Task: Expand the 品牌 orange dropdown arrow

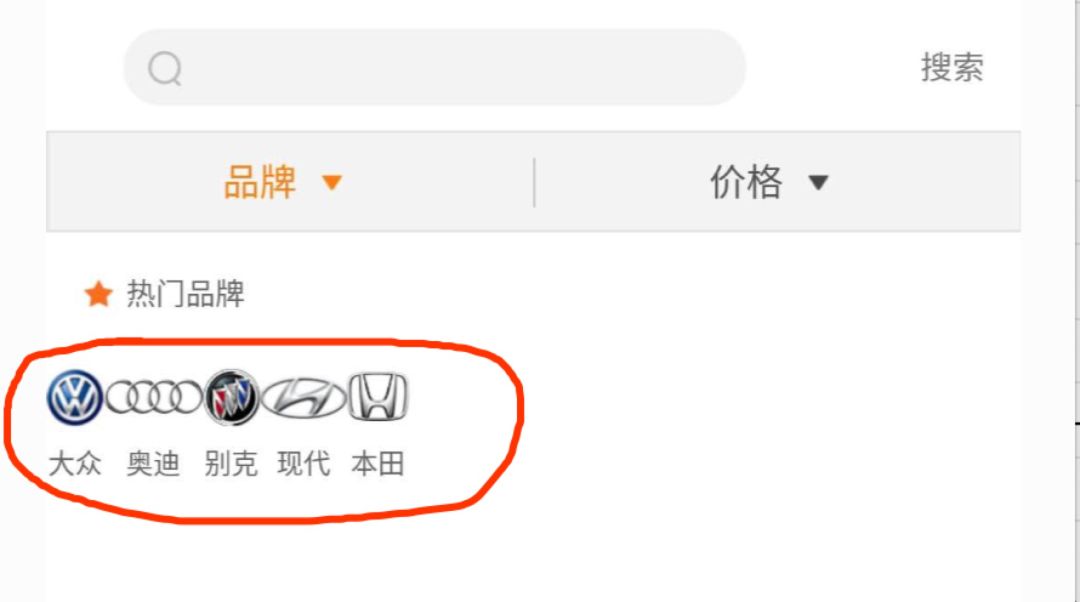Action: coord(332,183)
